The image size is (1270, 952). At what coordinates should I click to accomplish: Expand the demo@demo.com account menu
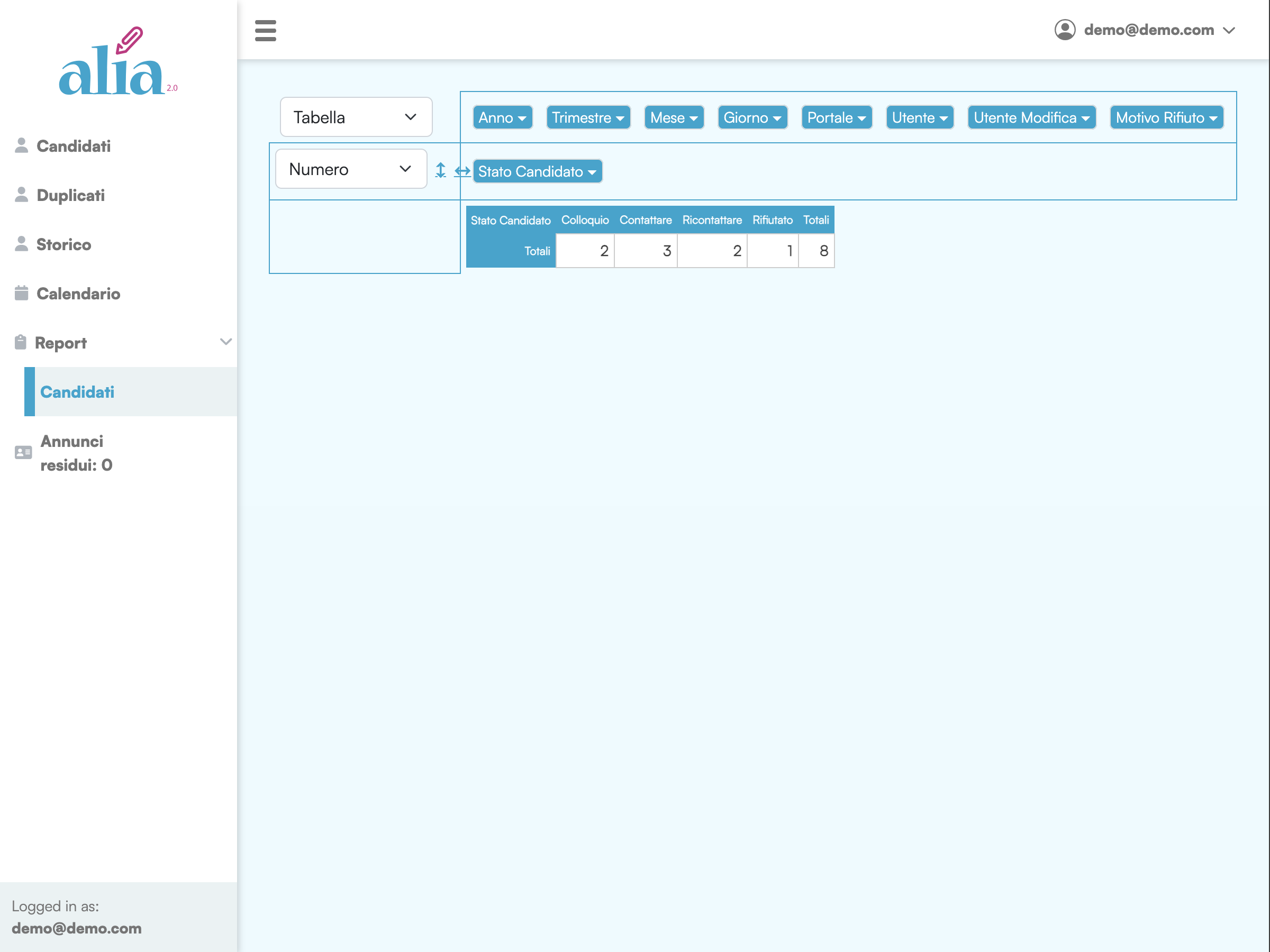tap(1148, 30)
